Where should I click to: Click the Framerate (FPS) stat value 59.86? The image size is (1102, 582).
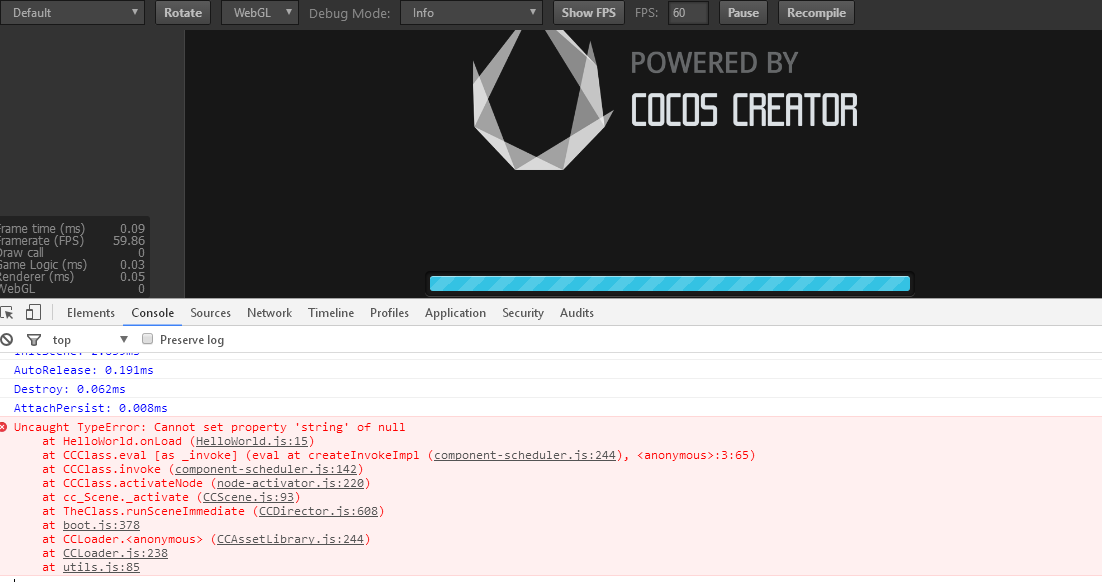129,241
